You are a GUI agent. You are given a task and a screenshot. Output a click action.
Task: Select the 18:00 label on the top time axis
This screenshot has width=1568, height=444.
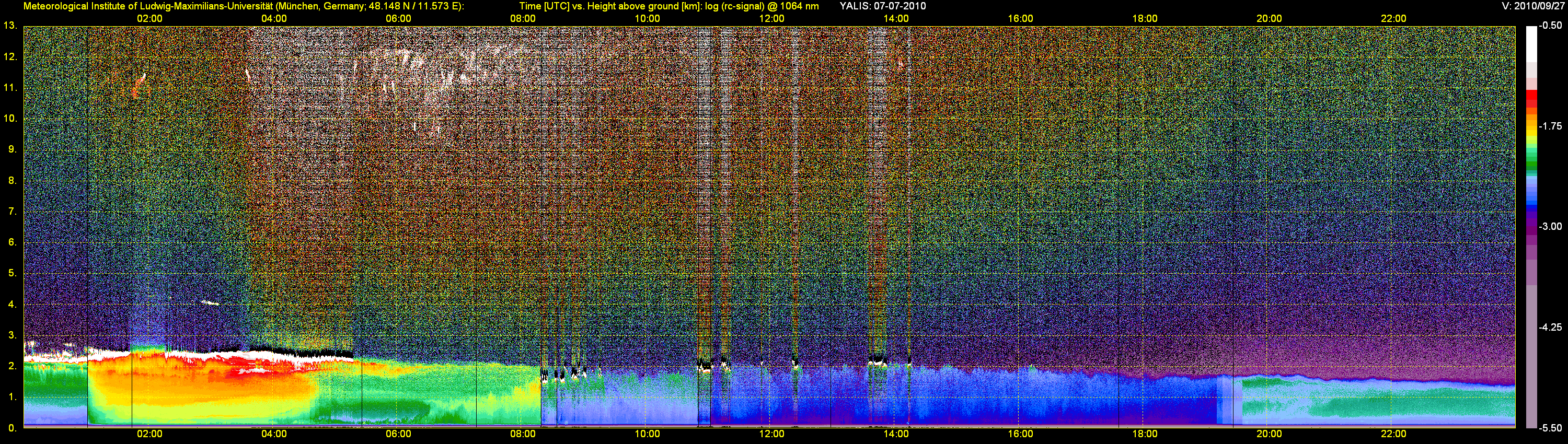pyautogui.click(x=1144, y=19)
